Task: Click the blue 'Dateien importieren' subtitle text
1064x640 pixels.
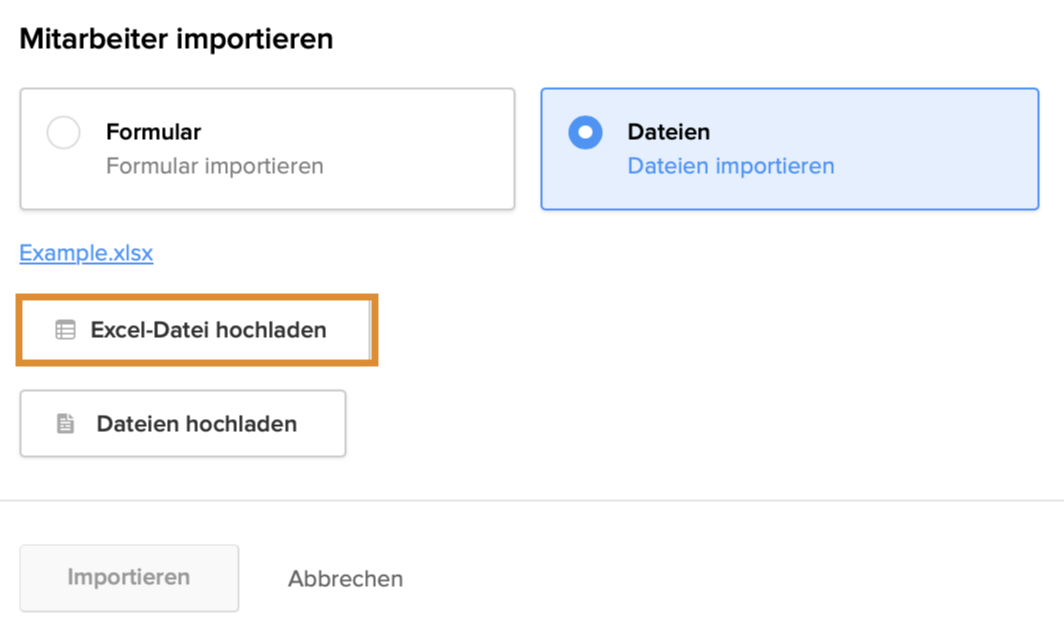Action: [x=730, y=166]
